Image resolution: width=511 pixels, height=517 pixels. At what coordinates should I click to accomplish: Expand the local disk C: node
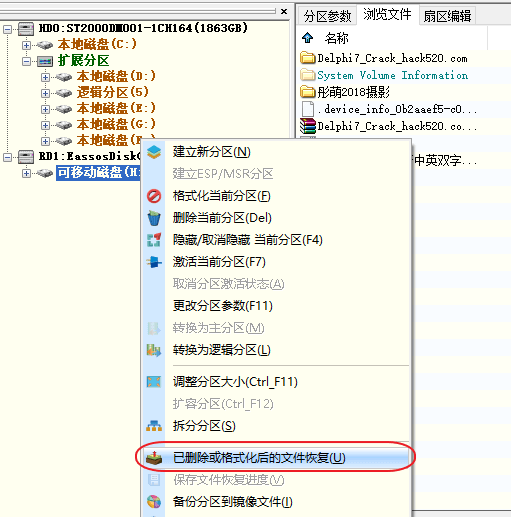point(26,45)
